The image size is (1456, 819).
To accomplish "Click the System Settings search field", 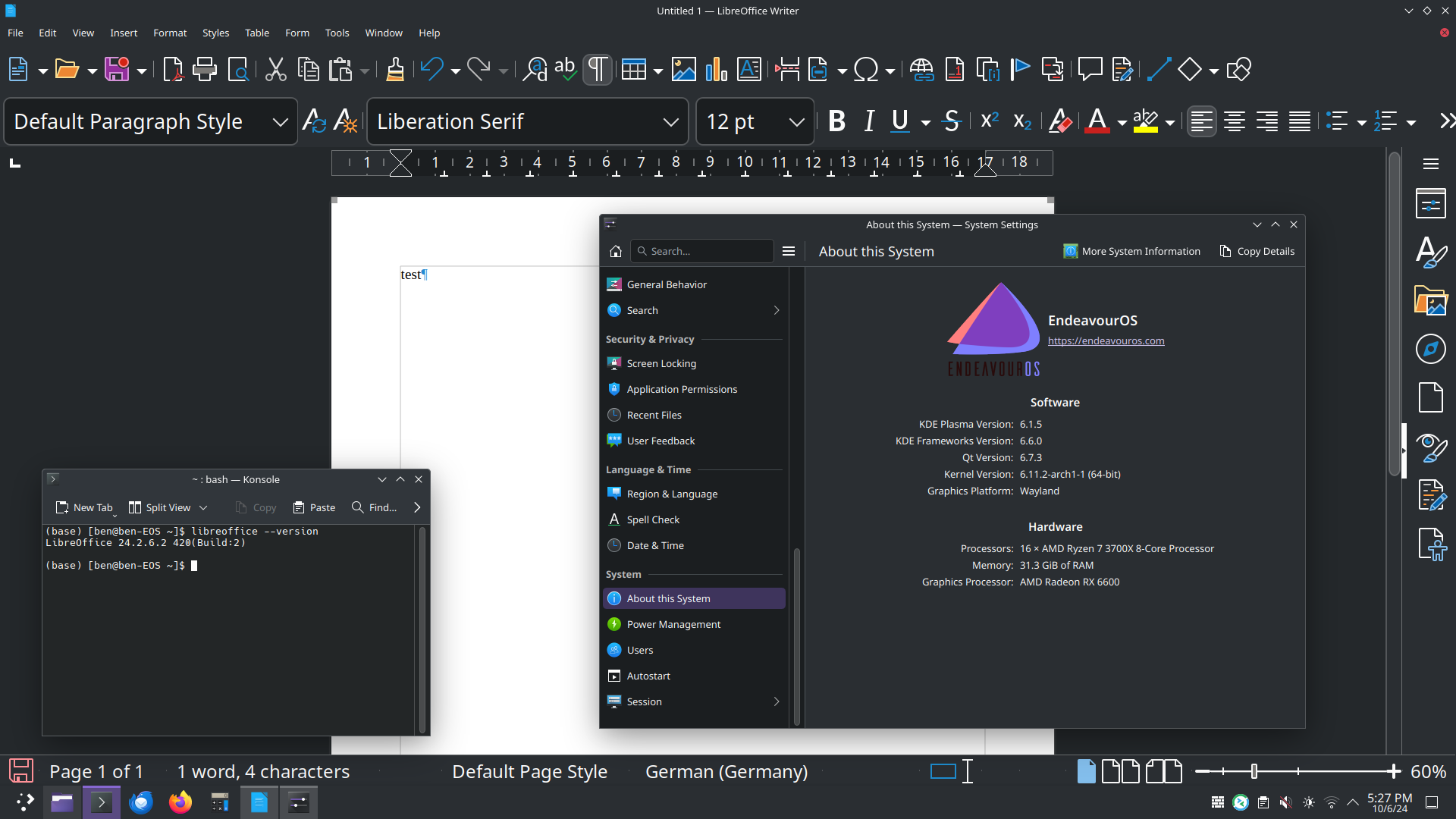I will click(x=701, y=251).
